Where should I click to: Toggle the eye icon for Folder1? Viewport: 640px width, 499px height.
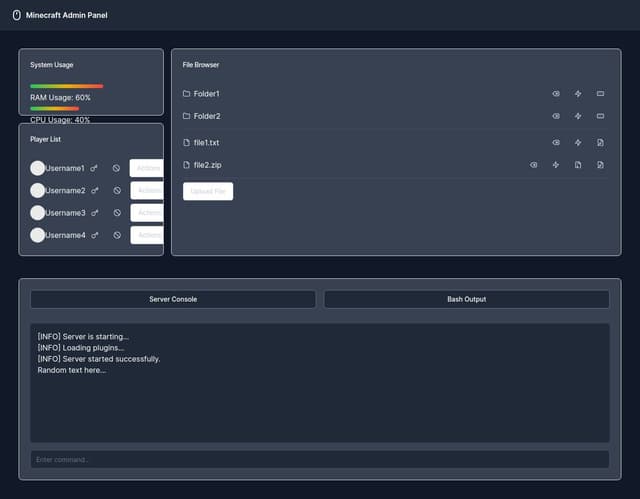pos(556,94)
